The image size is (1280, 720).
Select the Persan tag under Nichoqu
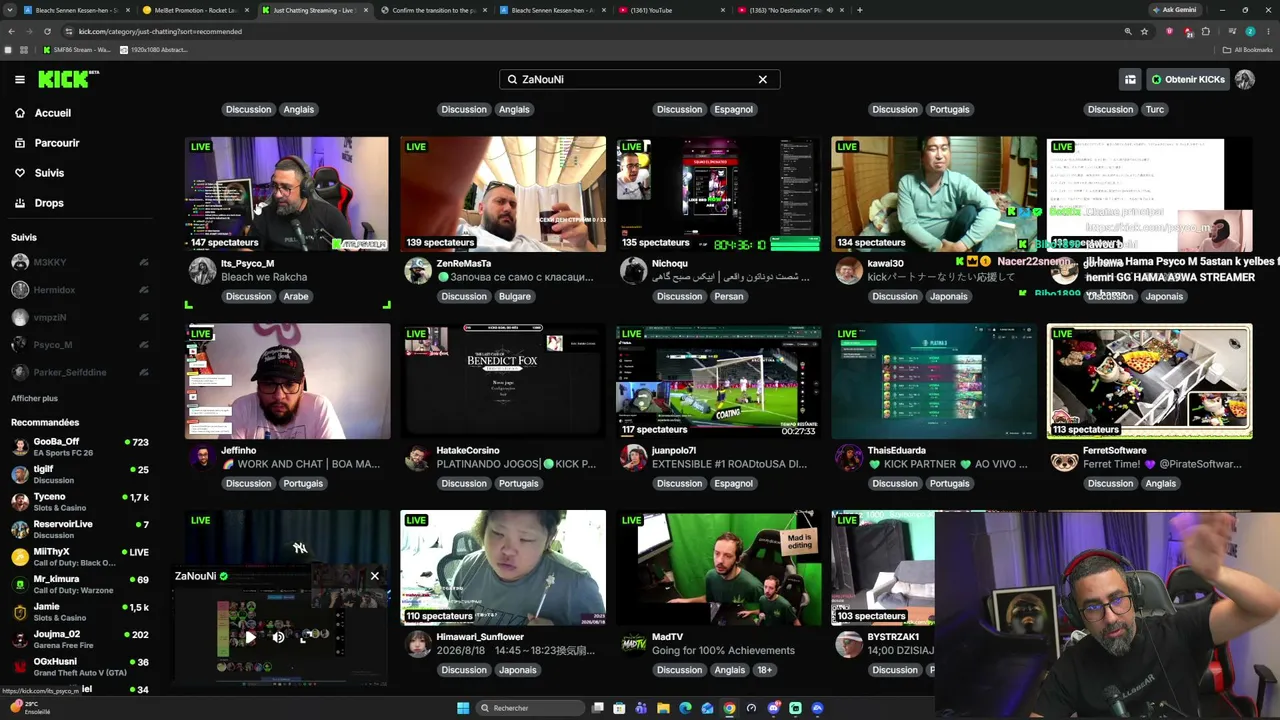[x=729, y=296]
